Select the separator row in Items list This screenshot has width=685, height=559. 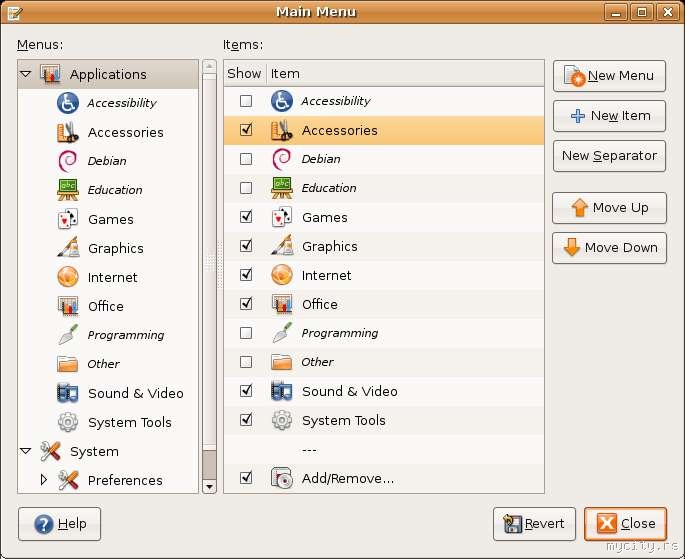[x=384, y=449]
